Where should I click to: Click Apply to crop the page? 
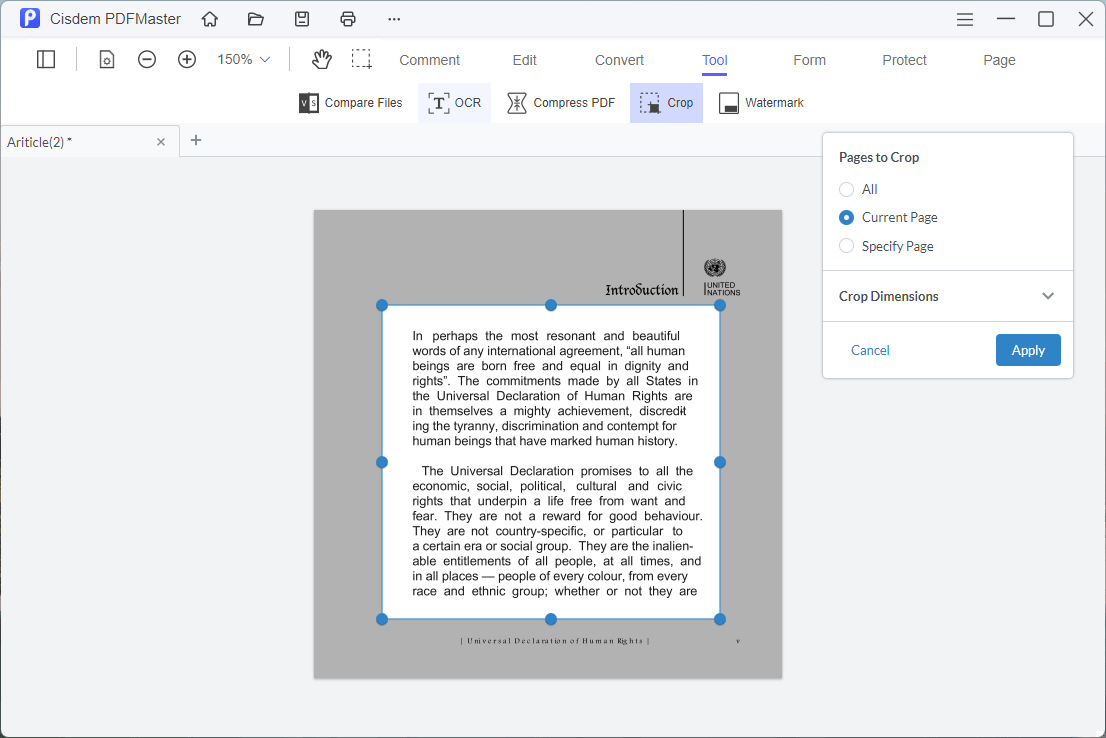point(1028,350)
